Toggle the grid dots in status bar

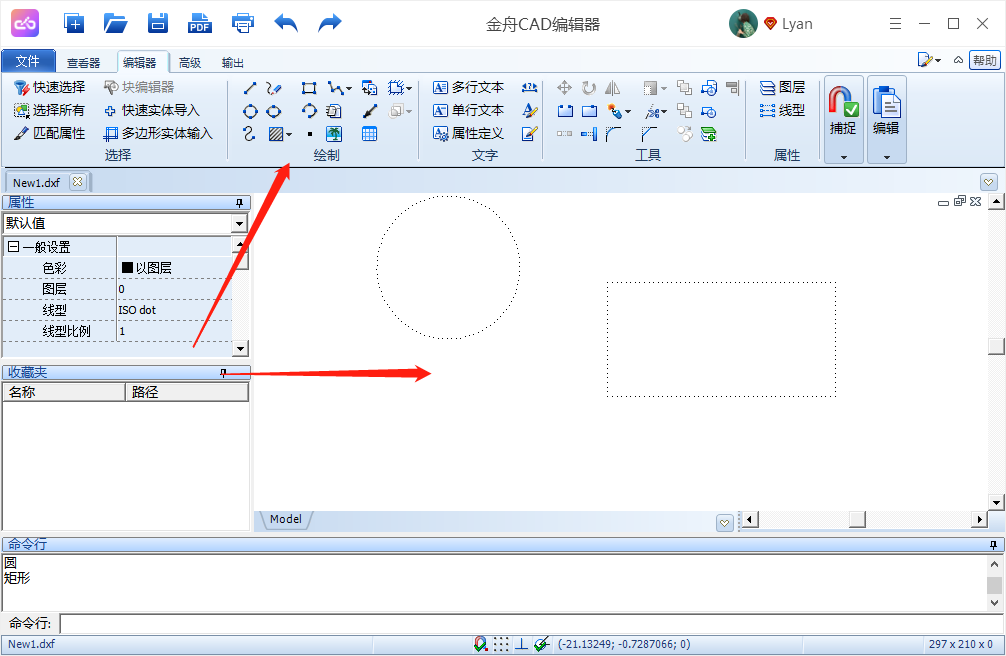click(501, 644)
